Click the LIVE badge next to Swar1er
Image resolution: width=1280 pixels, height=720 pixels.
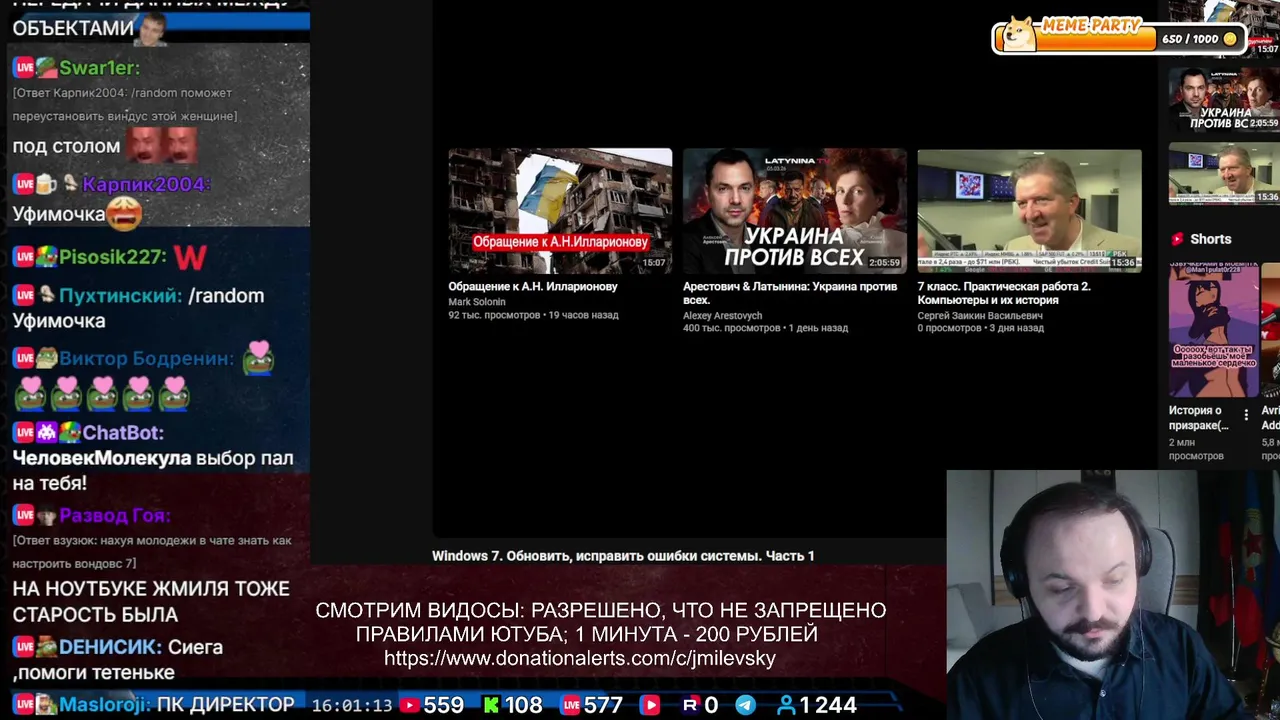[23, 68]
